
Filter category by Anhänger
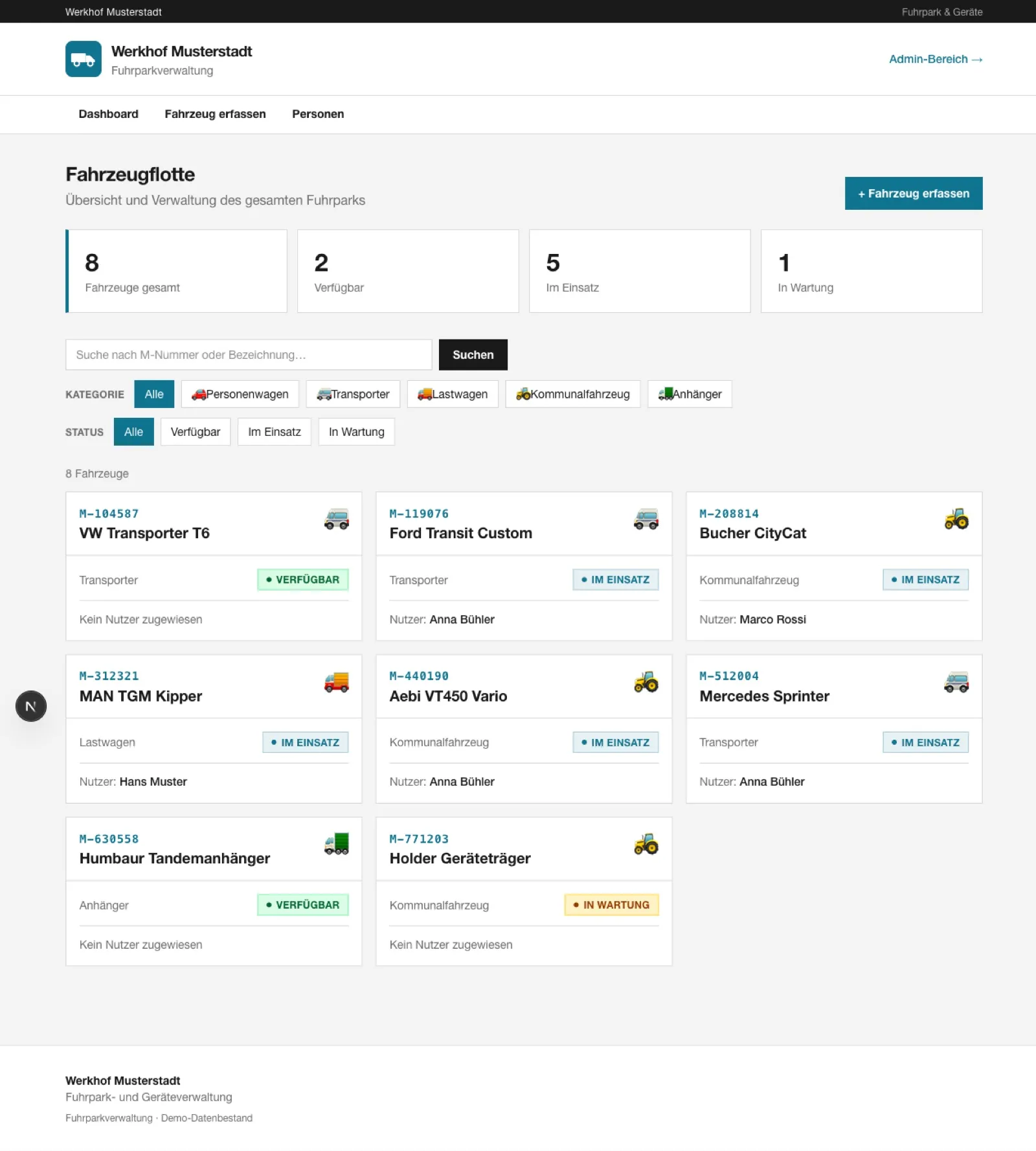point(690,394)
